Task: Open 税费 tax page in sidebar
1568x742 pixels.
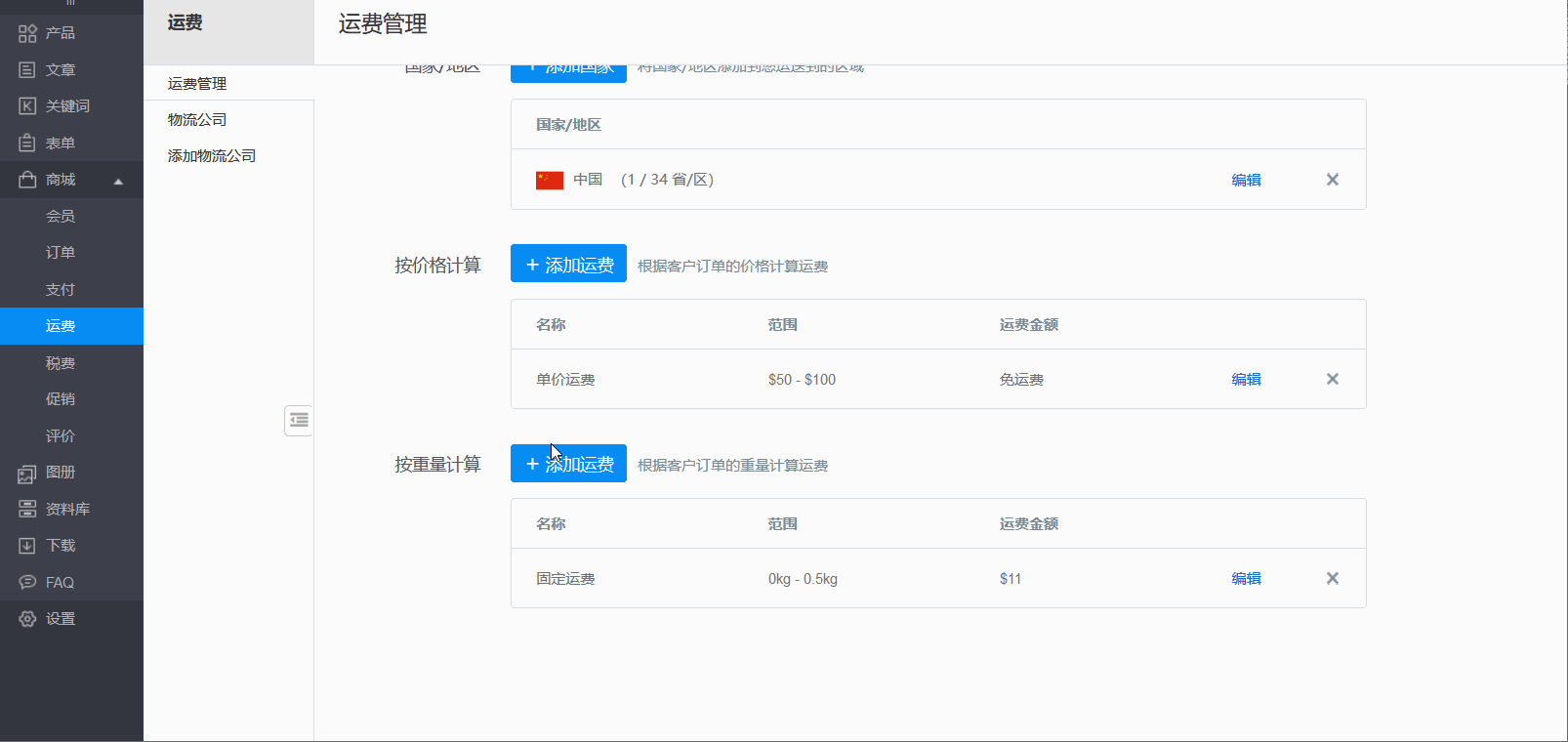Action: (61, 363)
